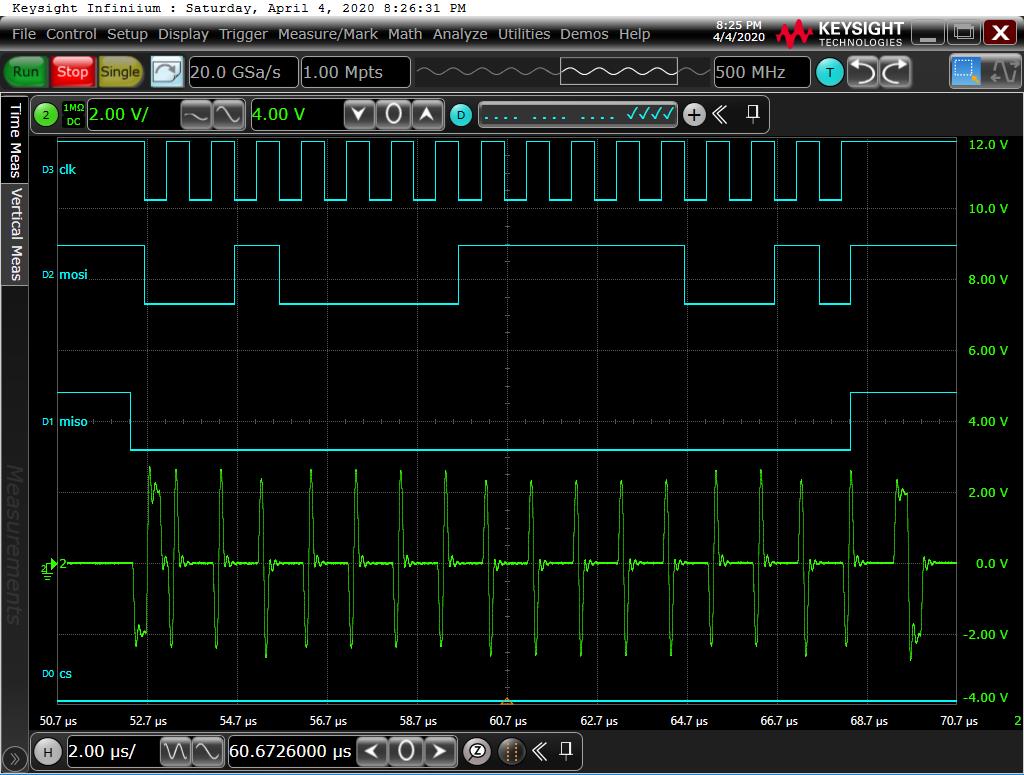1024x775 pixels.
Task: Click the Undo arrow icon
Action: (862, 72)
